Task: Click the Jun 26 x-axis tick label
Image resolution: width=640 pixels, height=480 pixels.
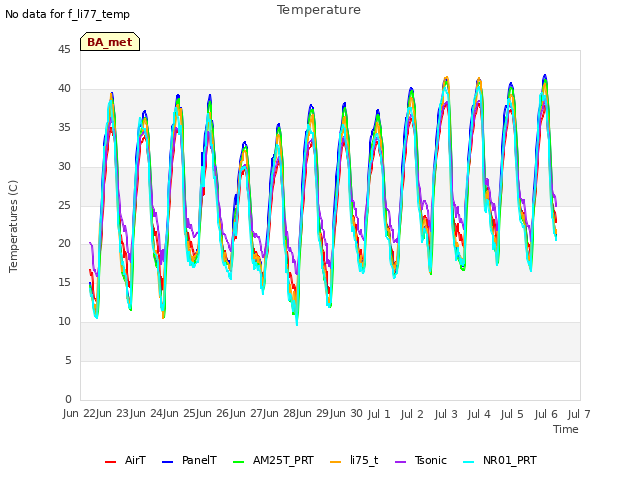Action: pos(213,413)
